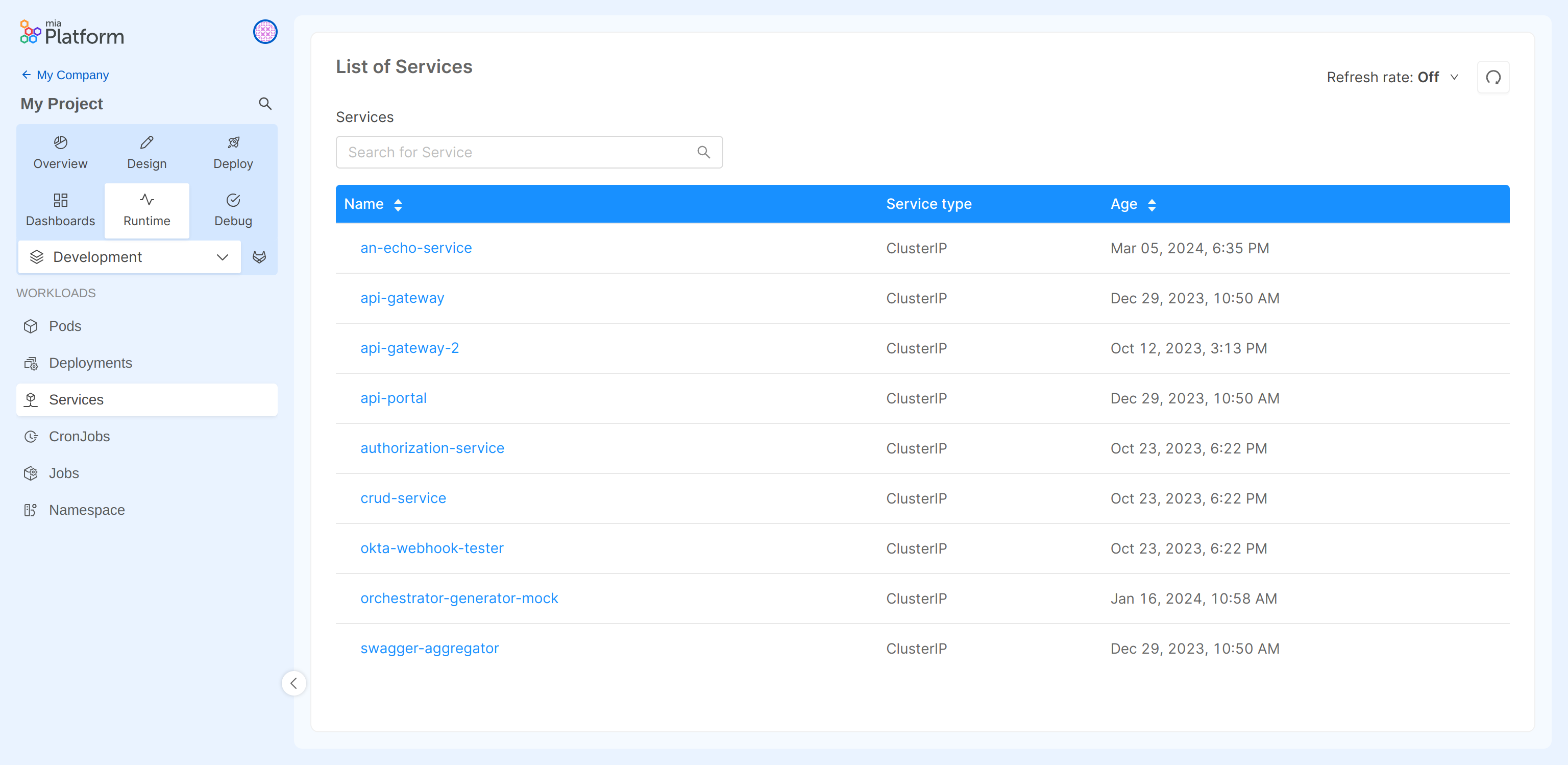
Task: Open the Pods workloads view
Action: click(65, 326)
